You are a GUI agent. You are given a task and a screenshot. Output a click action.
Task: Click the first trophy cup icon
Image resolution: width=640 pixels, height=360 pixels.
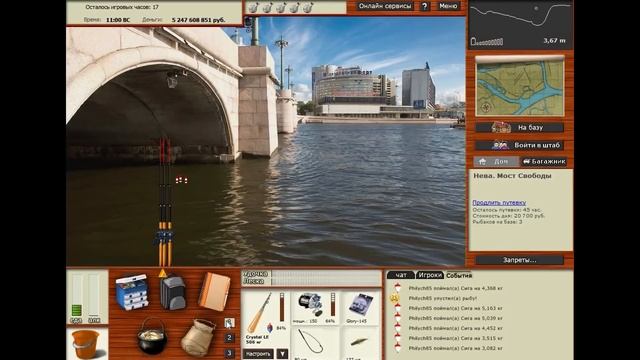(253, 7)
